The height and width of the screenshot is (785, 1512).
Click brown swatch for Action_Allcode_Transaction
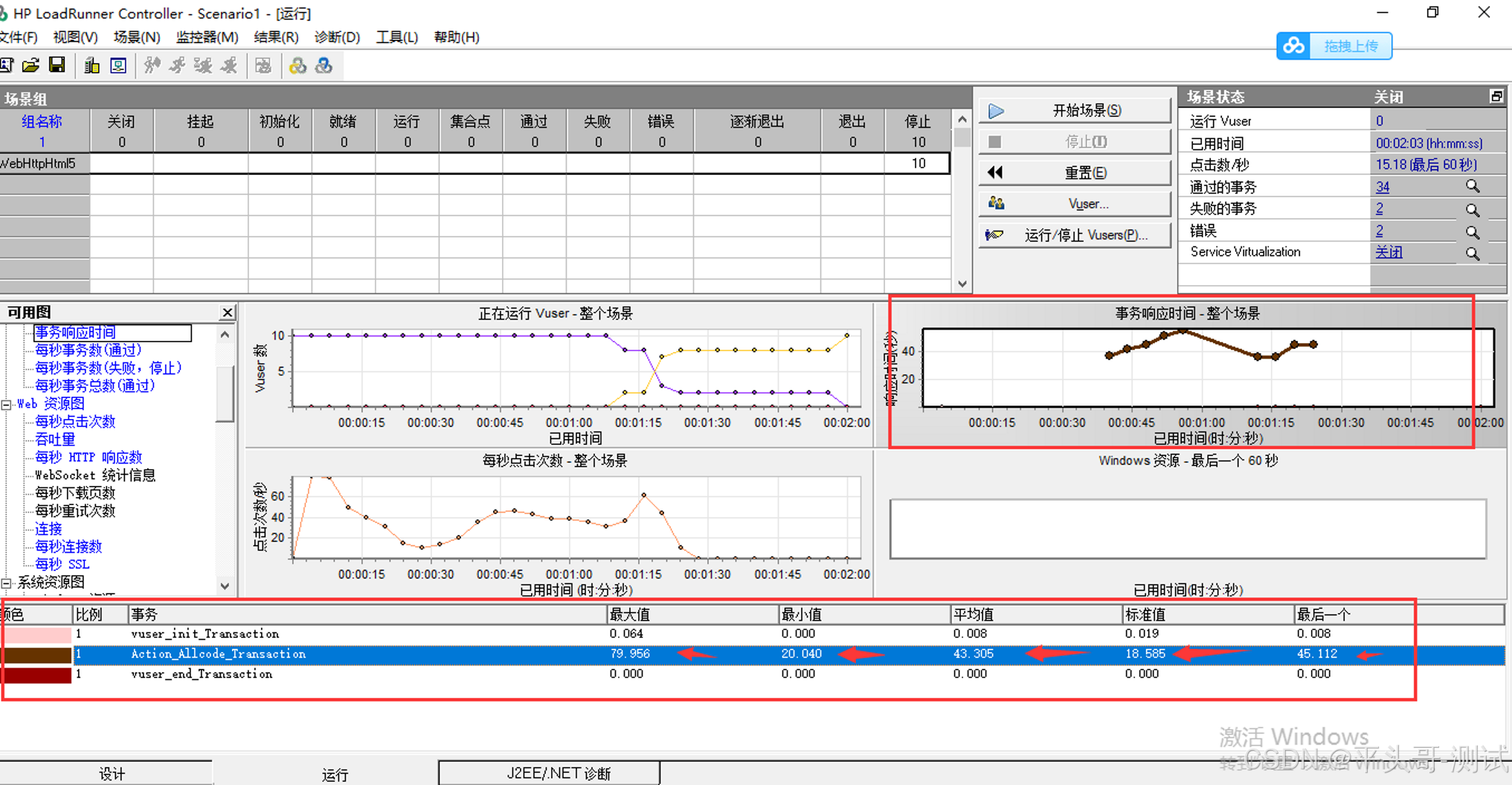[x=37, y=655]
